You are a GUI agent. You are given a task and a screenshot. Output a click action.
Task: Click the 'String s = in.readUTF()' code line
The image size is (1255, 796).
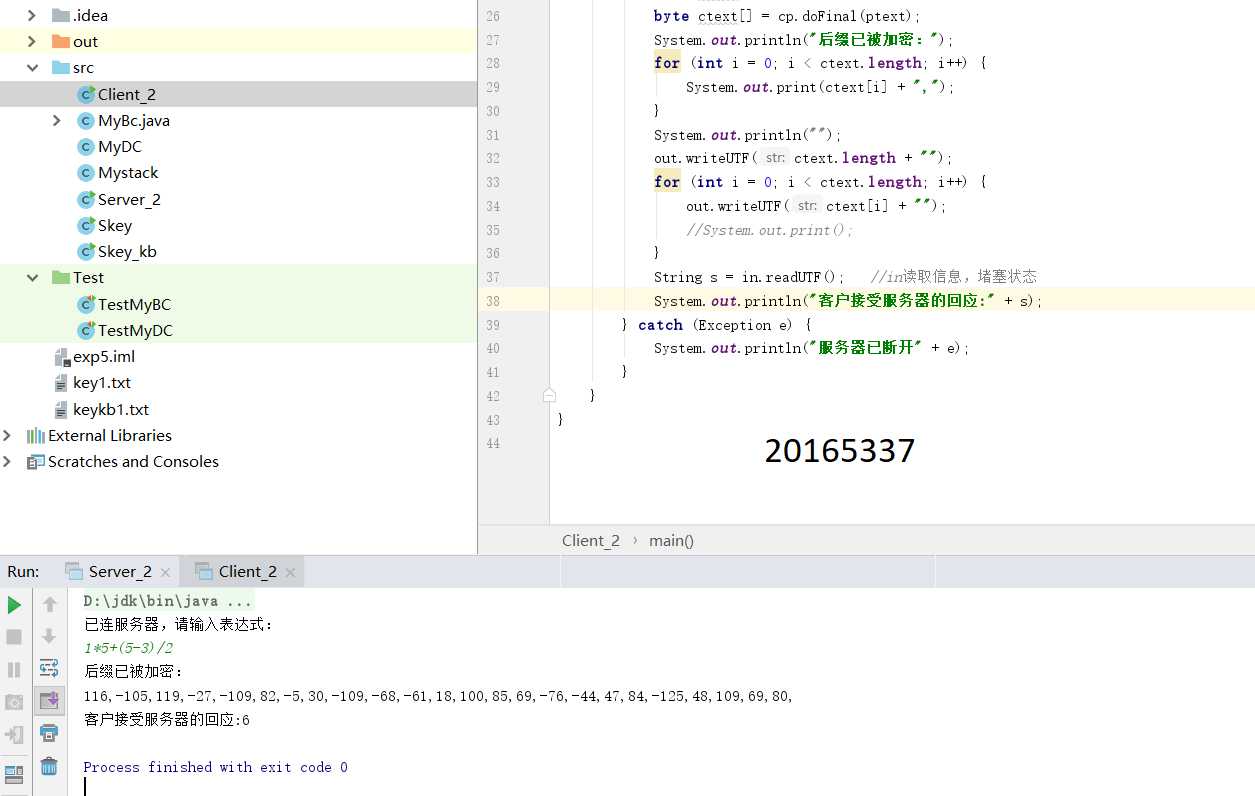(x=749, y=277)
